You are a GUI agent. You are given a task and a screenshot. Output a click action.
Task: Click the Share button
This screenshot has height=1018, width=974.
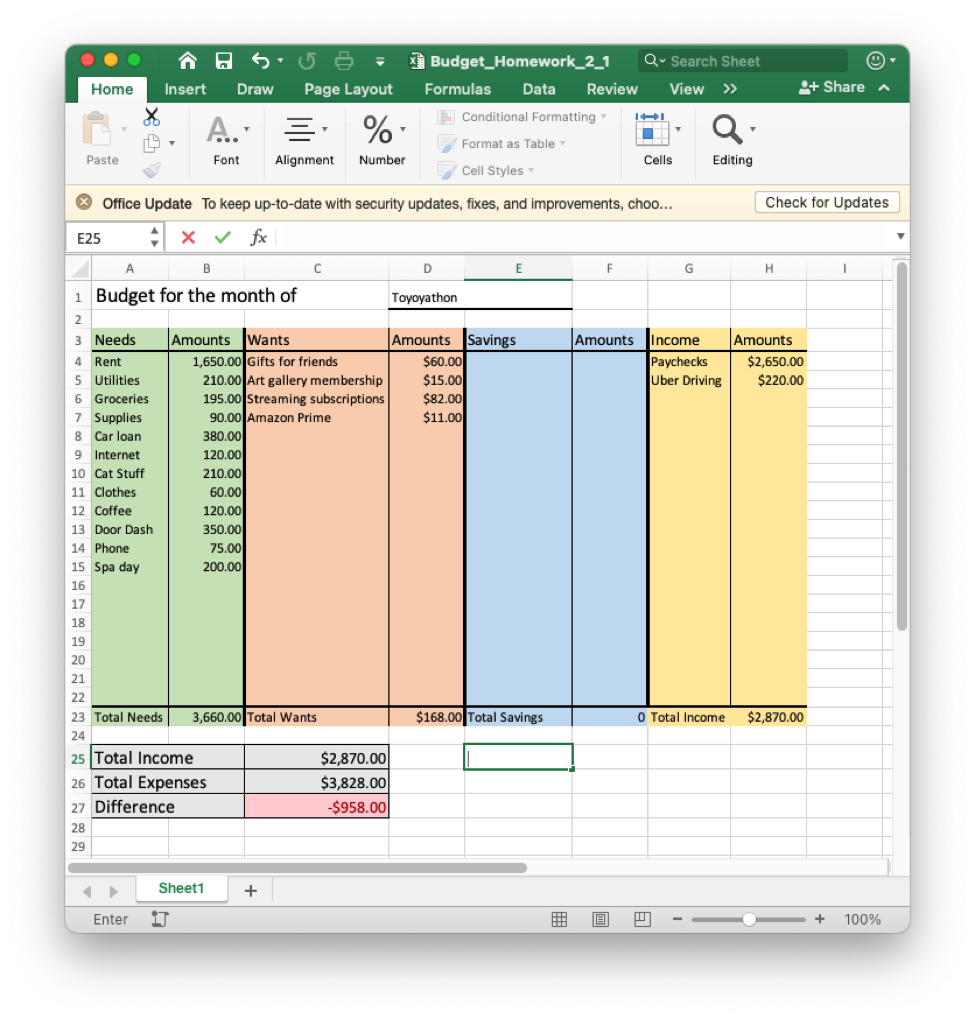pyautogui.click(x=833, y=88)
